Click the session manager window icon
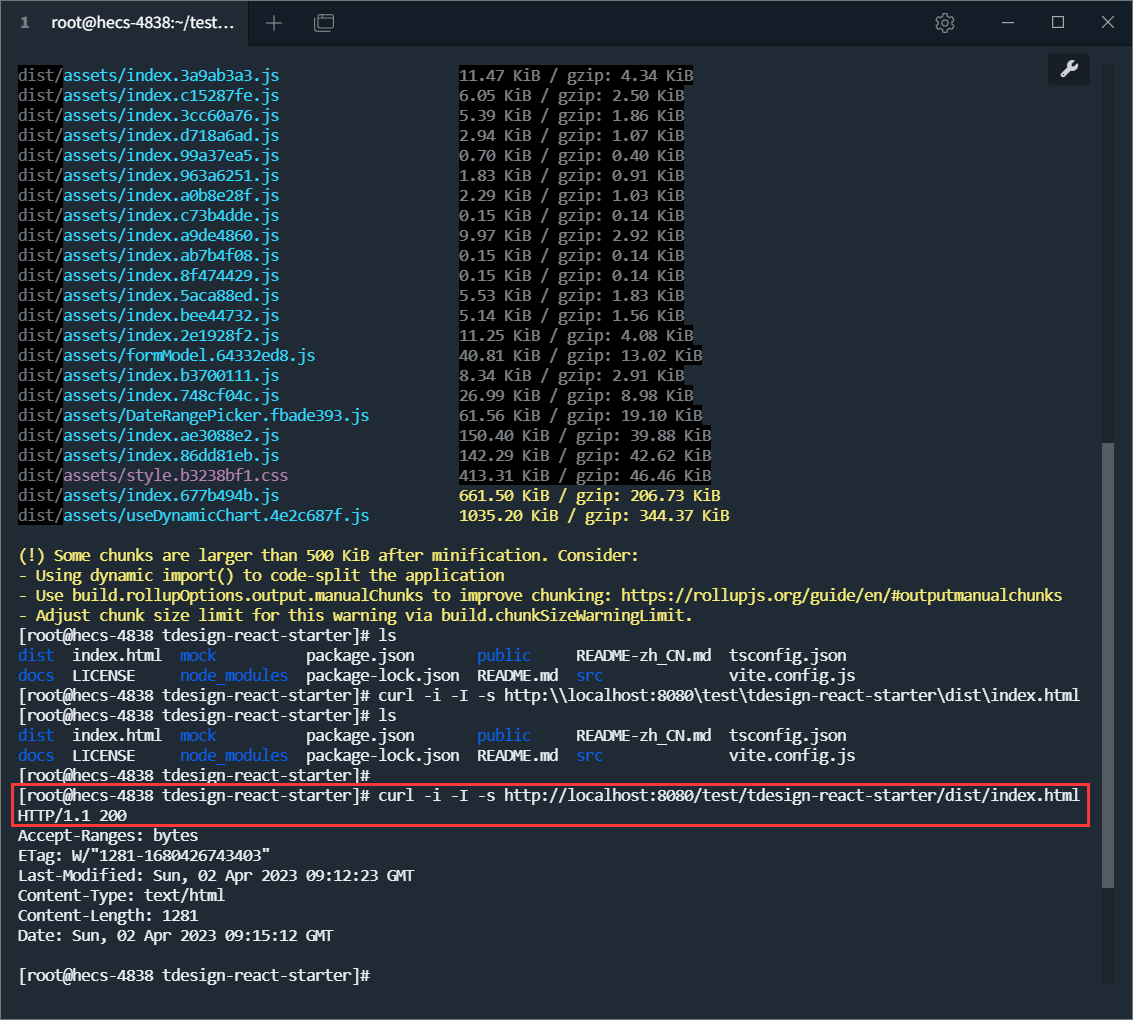Screen dimensions: 1133x1020 coord(324,23)
